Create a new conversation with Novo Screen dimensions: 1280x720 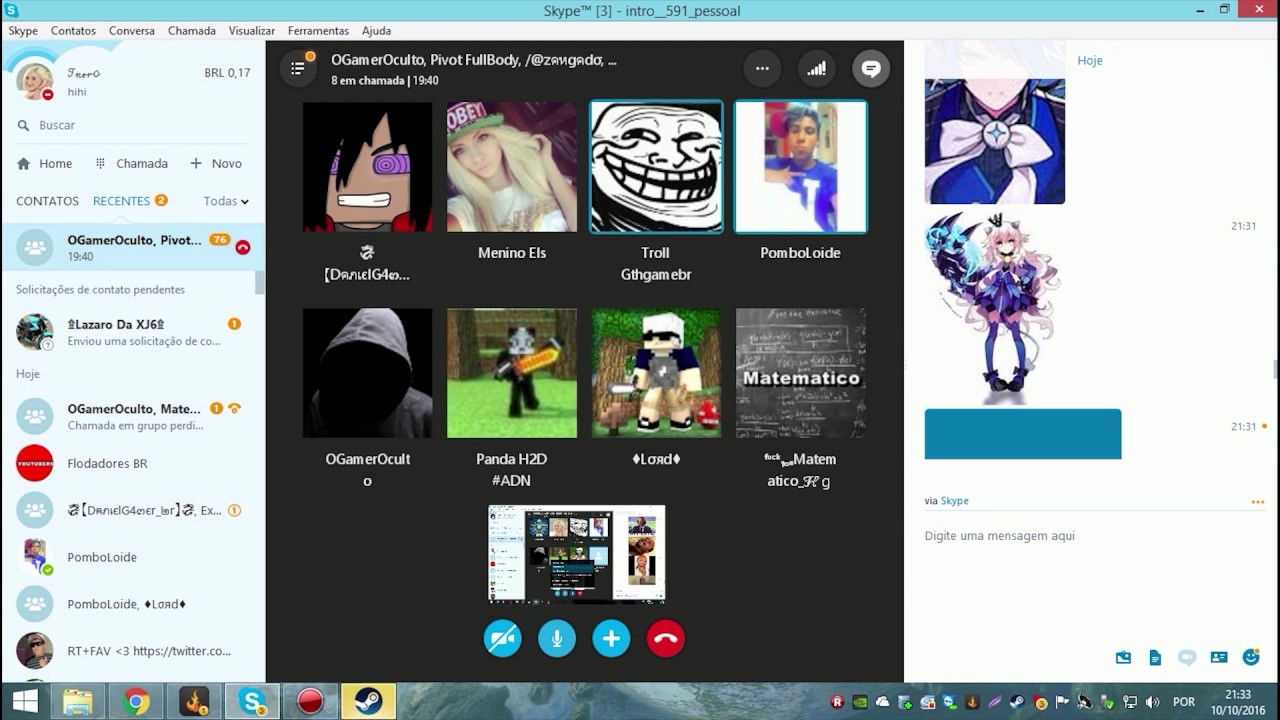point(216,163)
